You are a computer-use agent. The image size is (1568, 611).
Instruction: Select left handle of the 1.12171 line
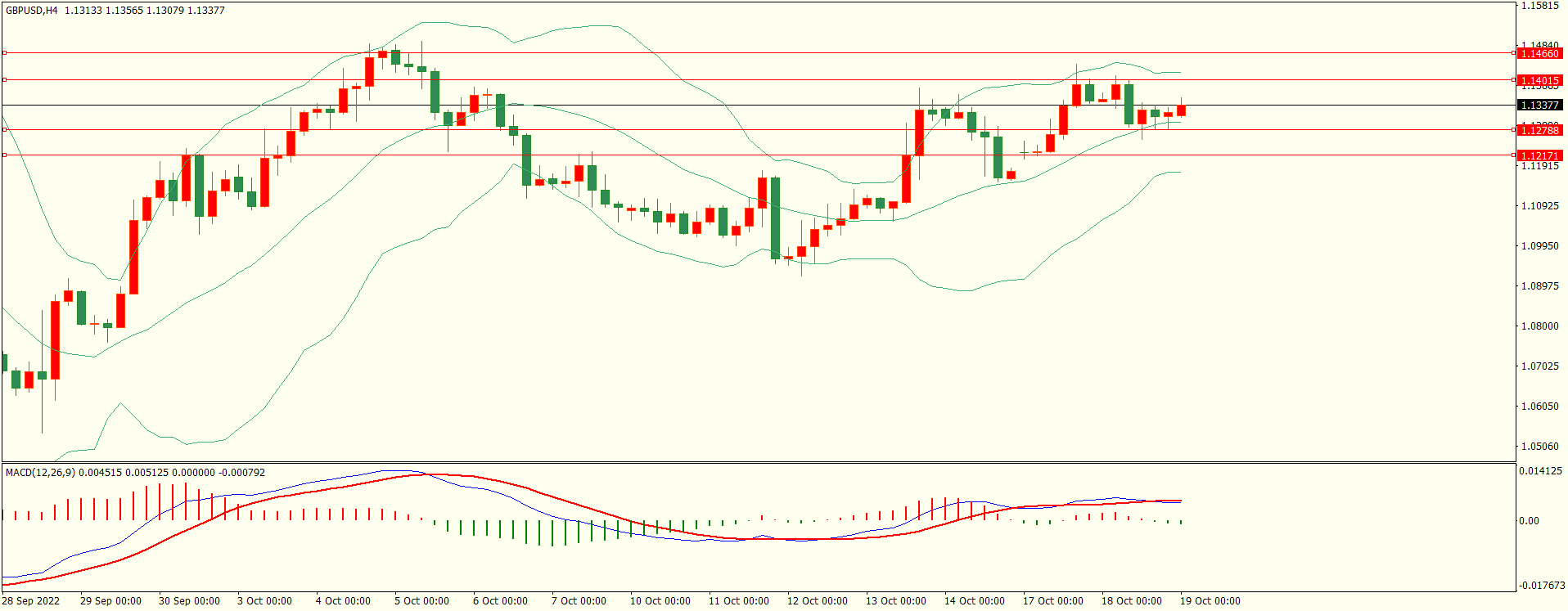pyautogui.click(x=4, y=155)
